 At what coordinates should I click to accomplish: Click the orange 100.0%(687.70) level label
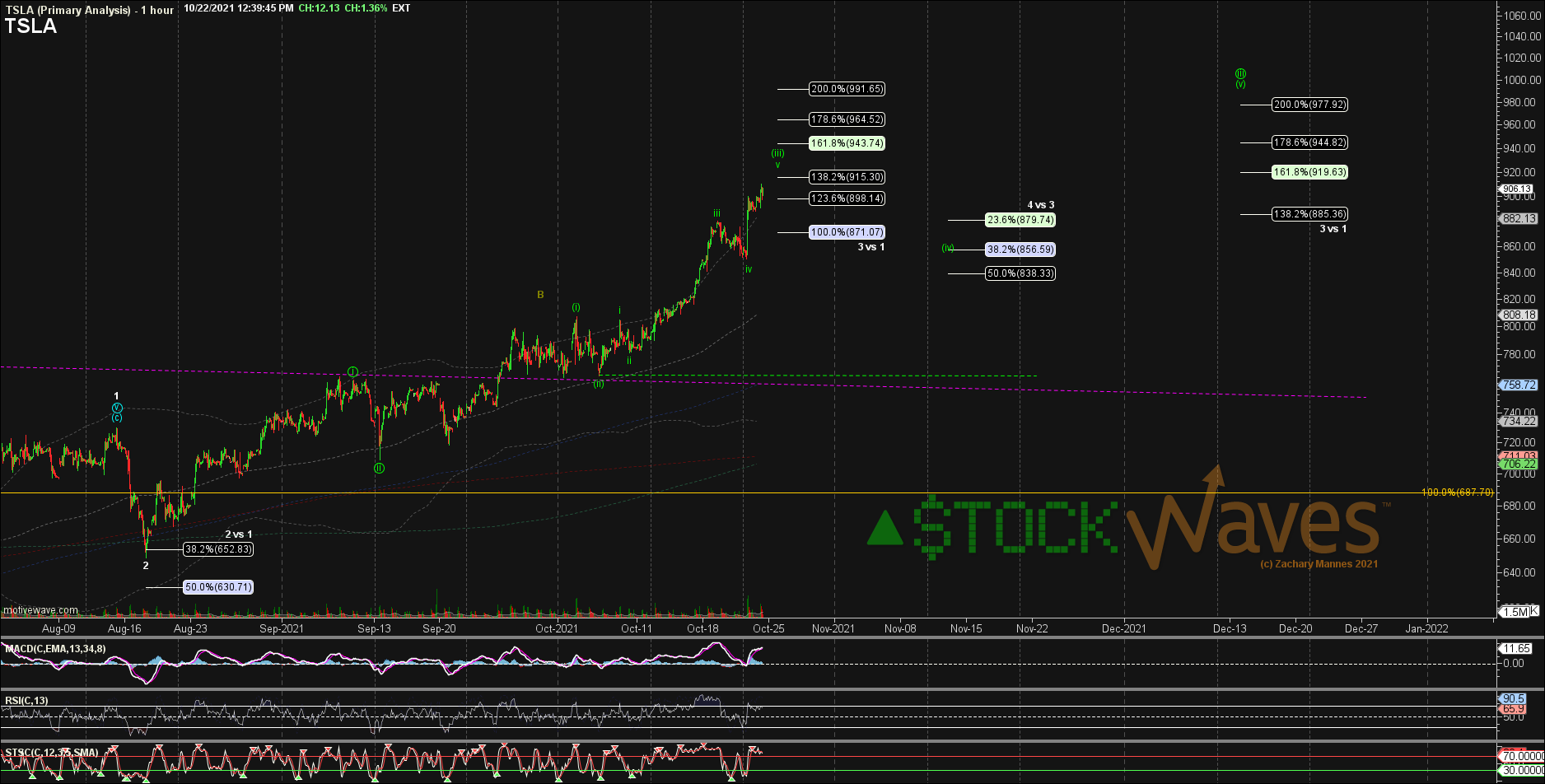1458,492
